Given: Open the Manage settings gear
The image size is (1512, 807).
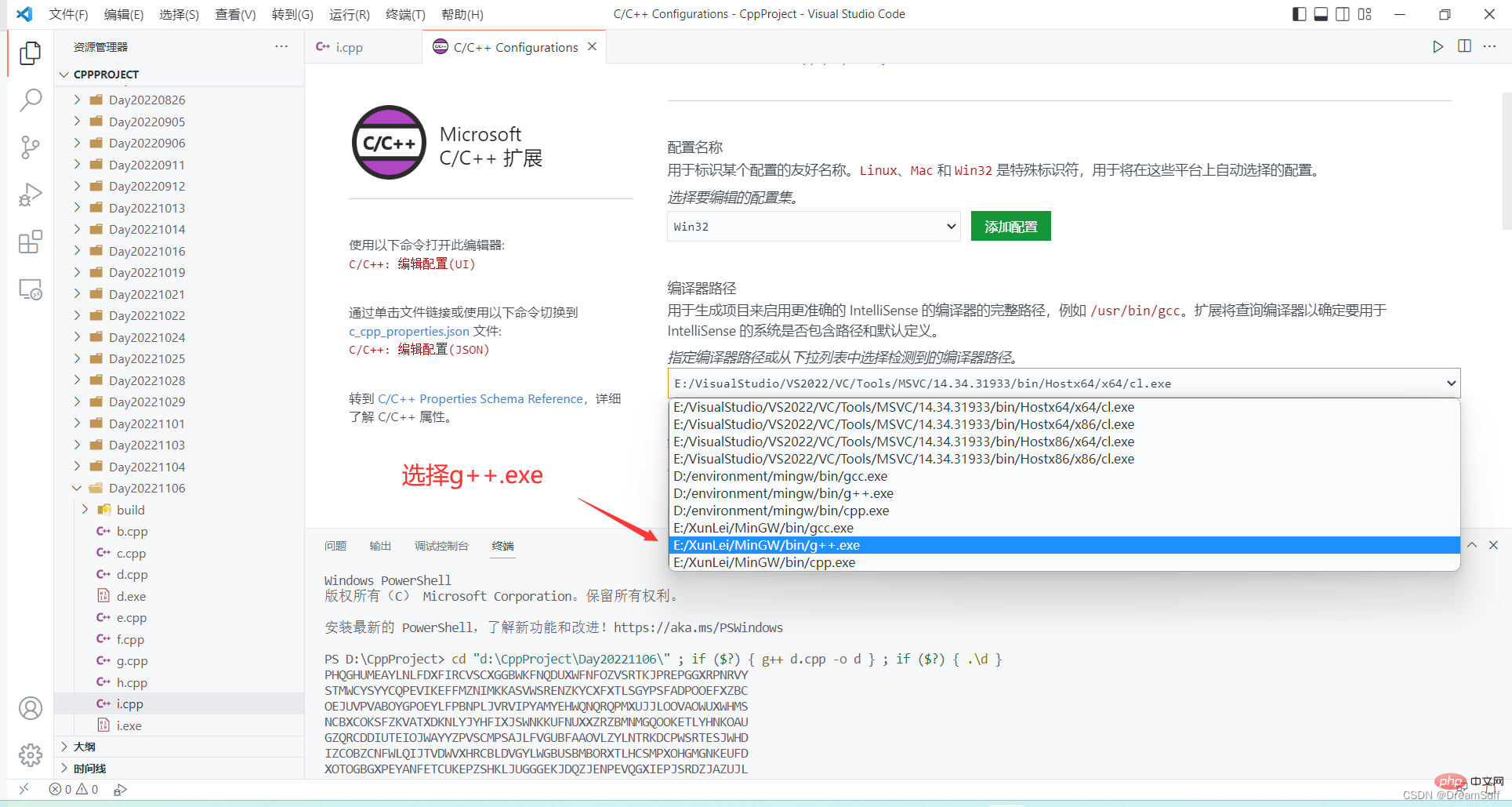Looking at the screenshot, I should [x=30, y=755].
